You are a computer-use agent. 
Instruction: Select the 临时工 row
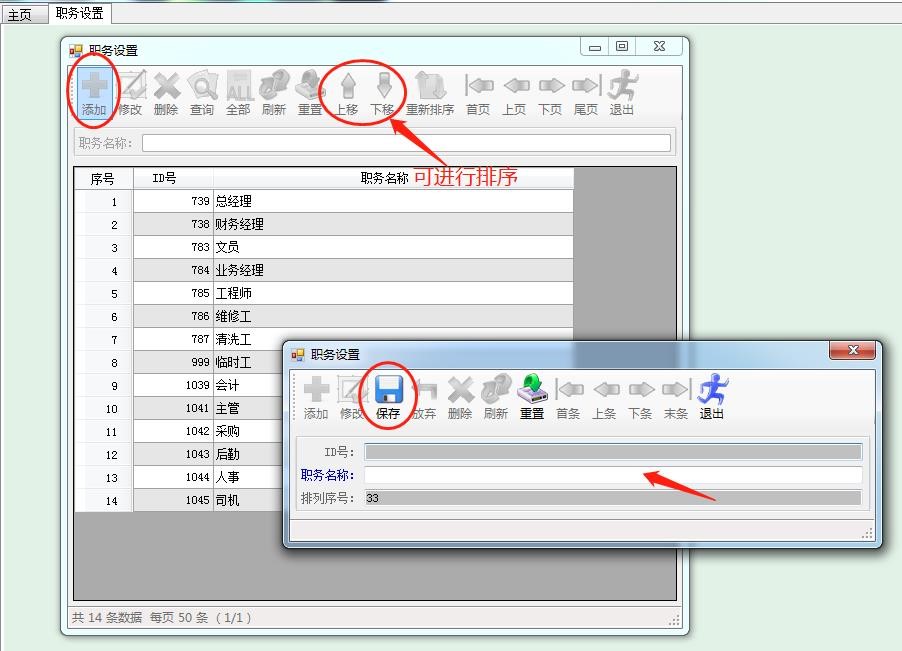(x=179, y=362)
